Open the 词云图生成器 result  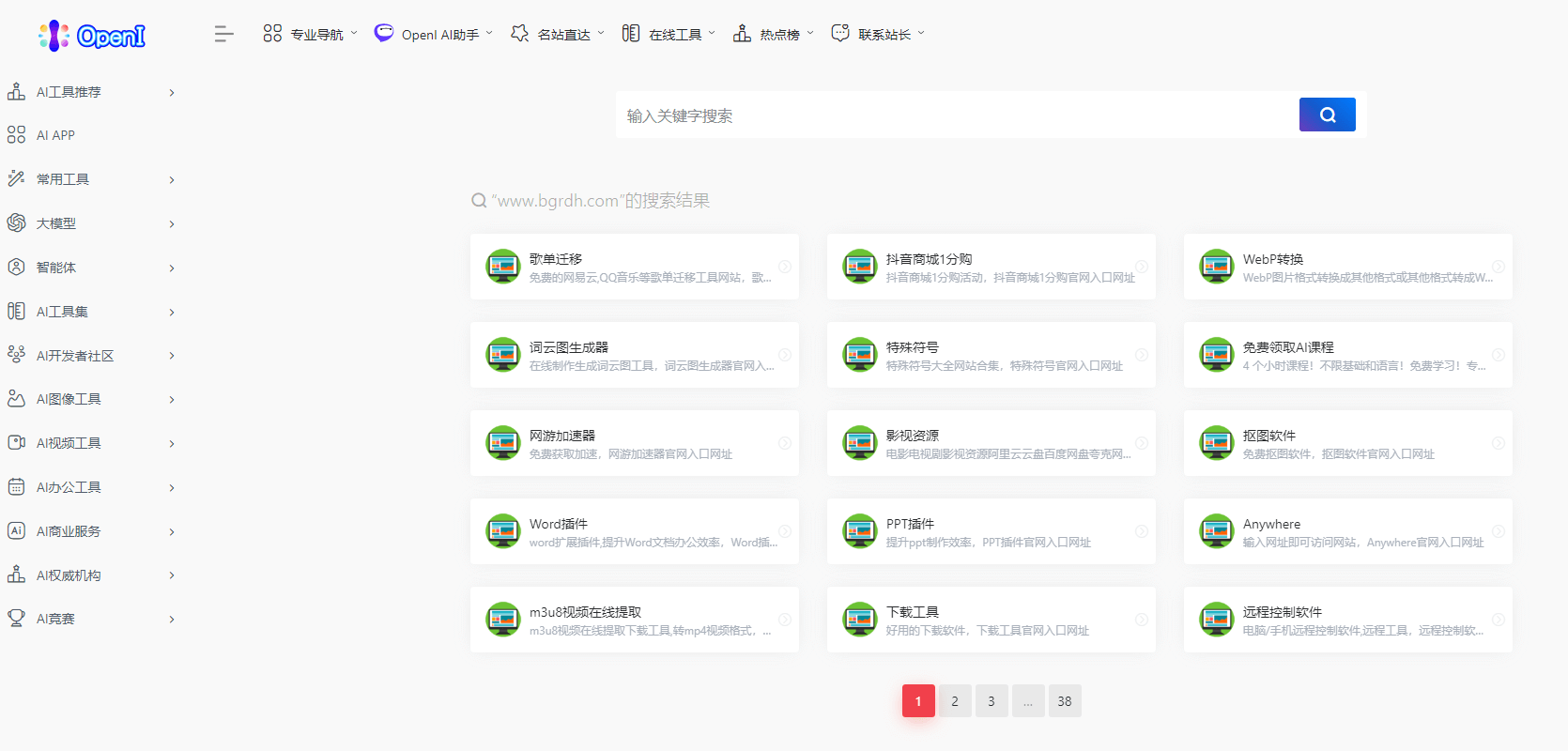point(635,355)
